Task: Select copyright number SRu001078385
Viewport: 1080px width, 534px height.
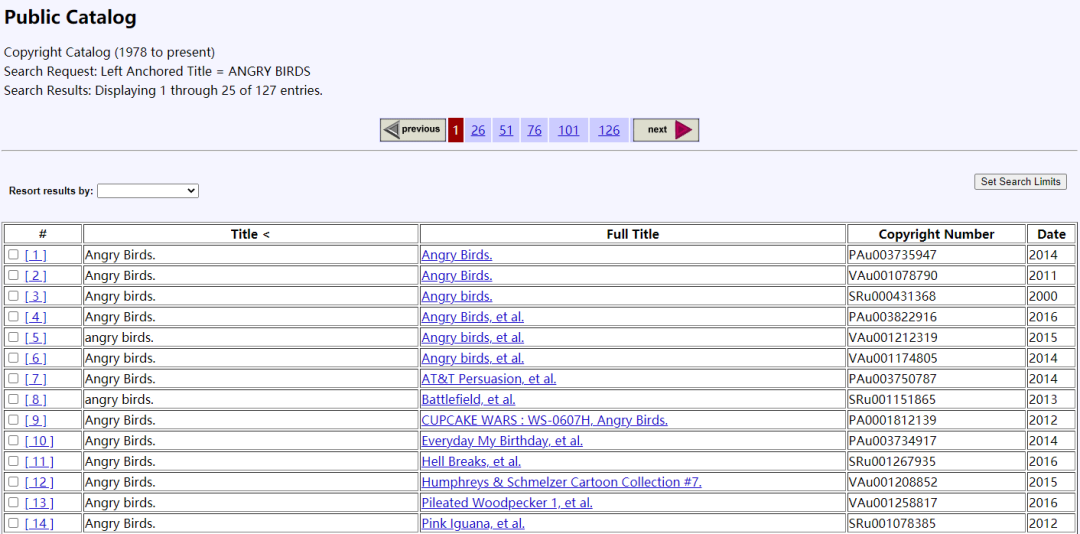Action: coord(893,524)
